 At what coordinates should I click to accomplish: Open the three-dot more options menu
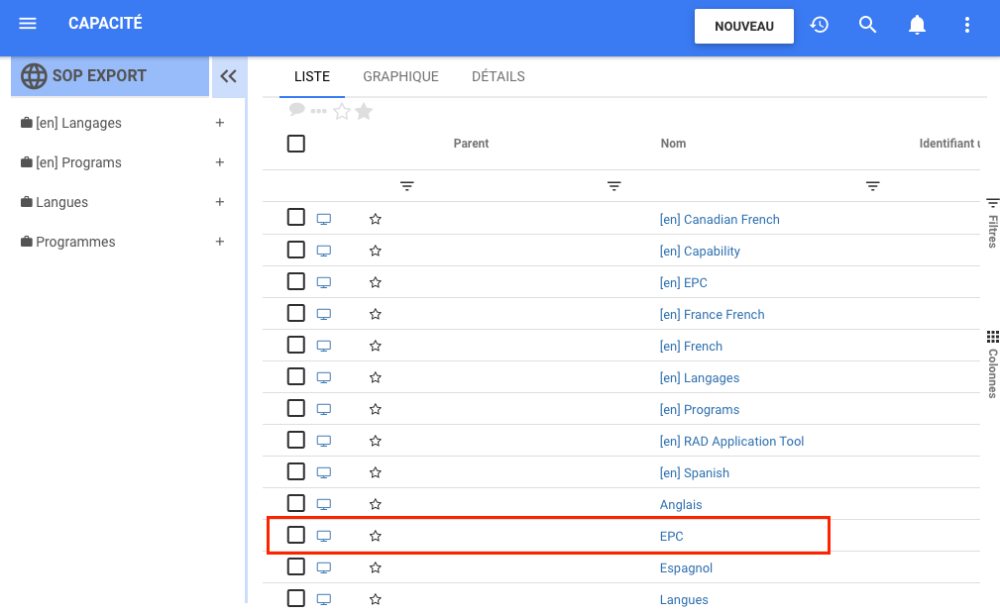[966, 25]
